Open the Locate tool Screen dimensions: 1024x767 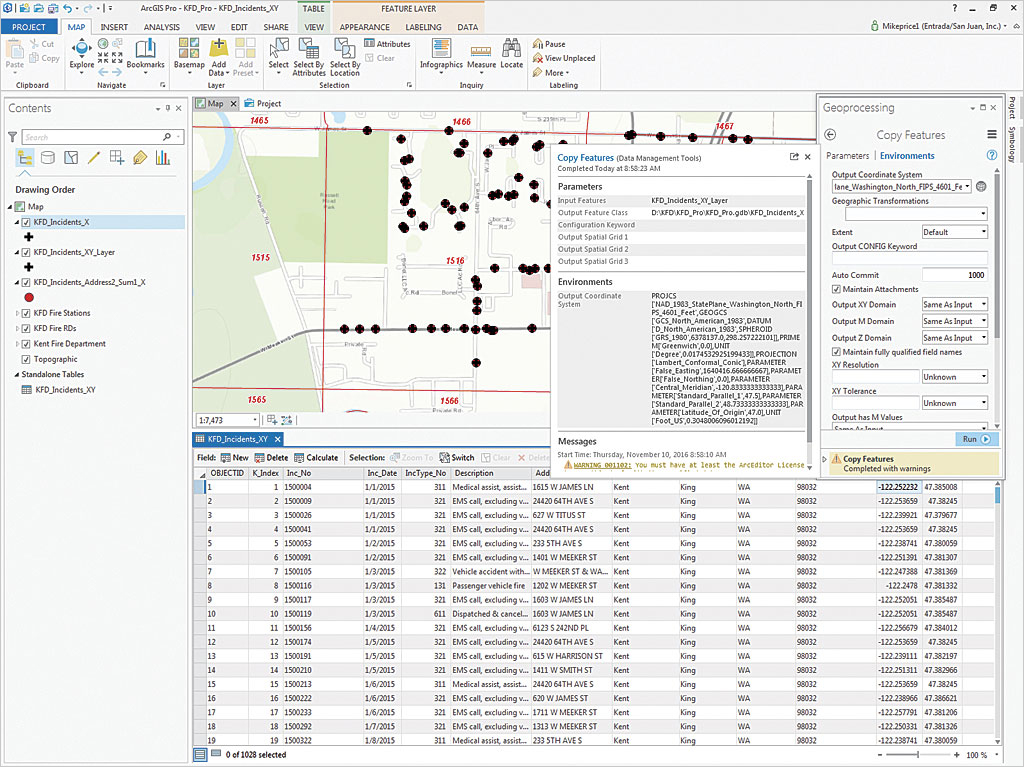tap(511, 50)
